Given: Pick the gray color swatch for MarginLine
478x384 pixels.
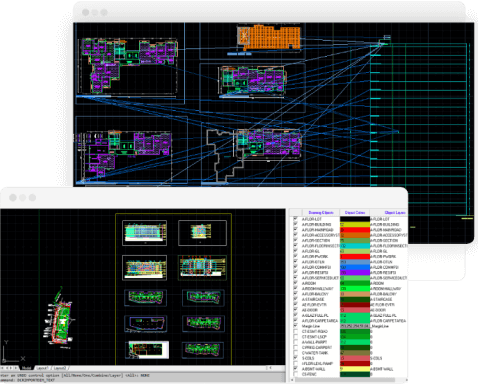Looking at the screenshot, I should point(355,326).
